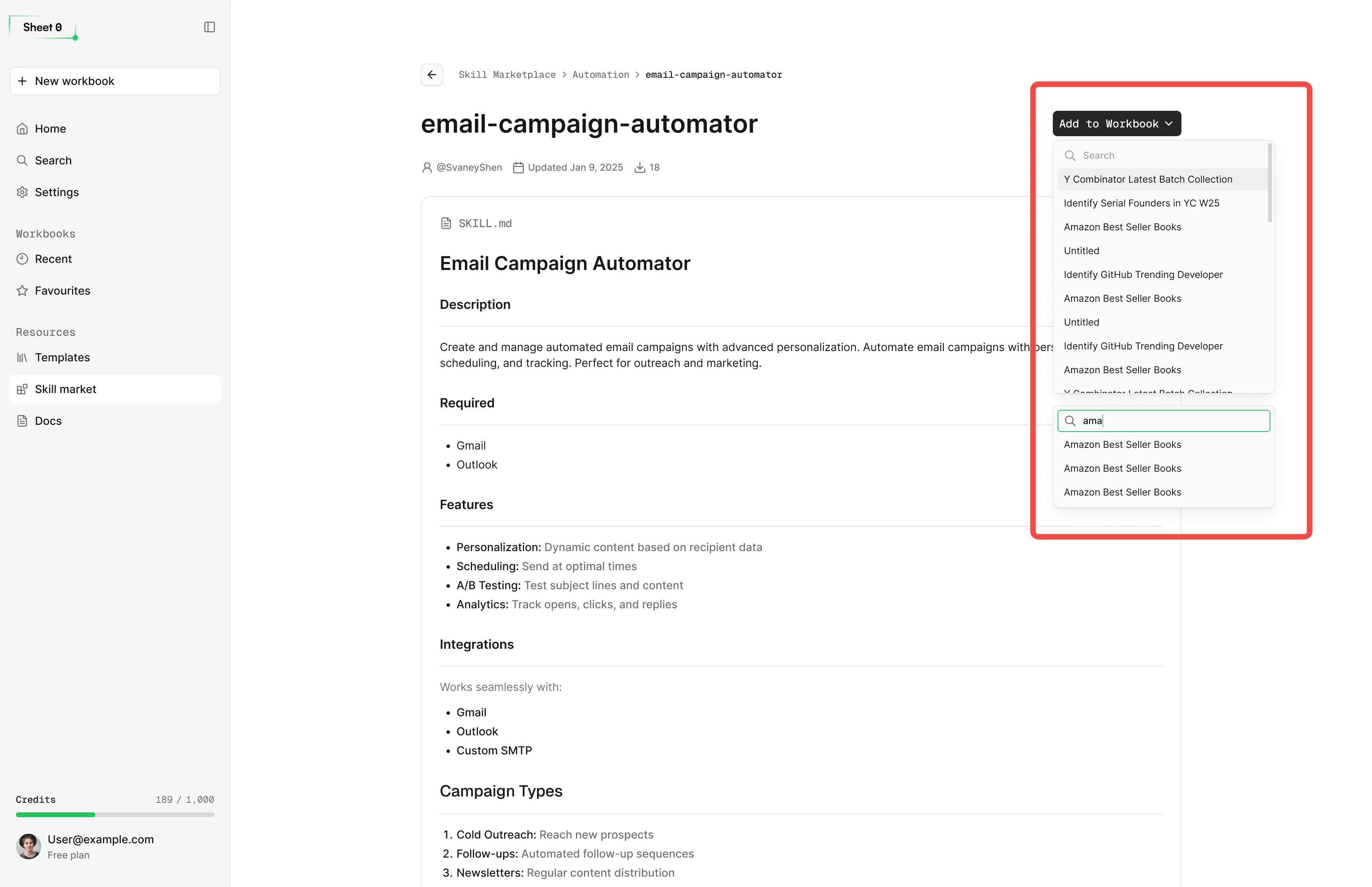
Task: Click the Recent clock icon
Action: [23, 258]
